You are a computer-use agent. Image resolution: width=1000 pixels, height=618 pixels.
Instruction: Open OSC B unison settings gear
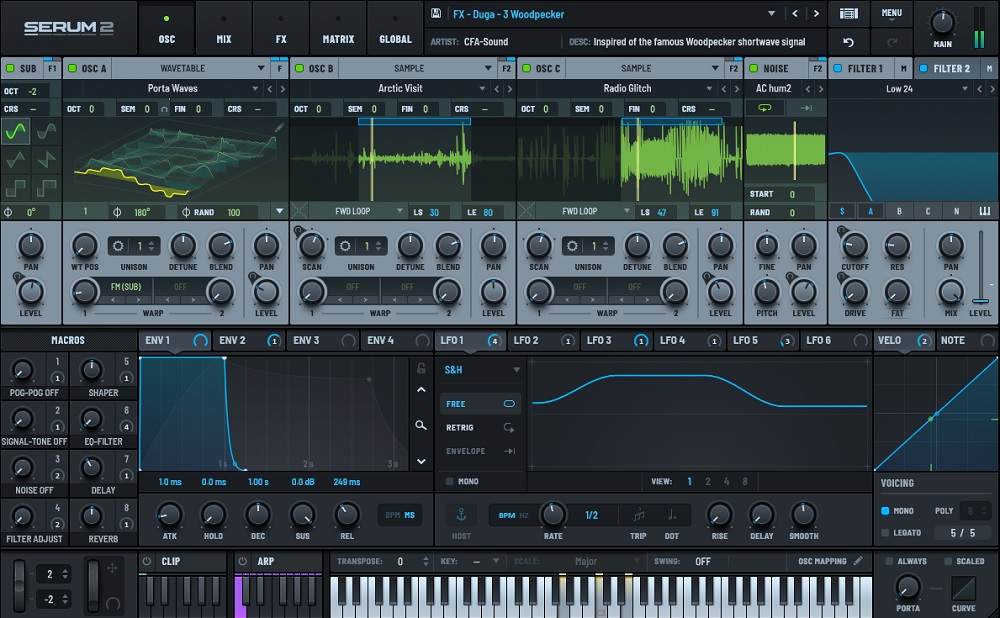pyautogui.click(x=345, y=246)
